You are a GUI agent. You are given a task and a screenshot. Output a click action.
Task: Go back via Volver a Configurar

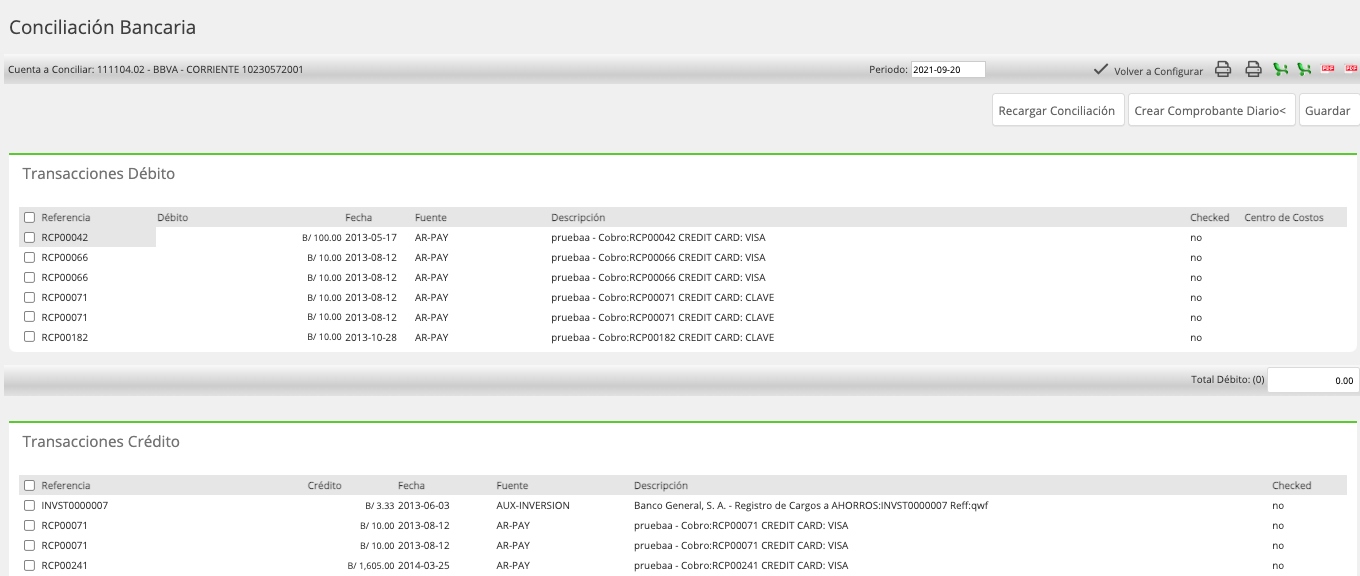pos(1148,70)
